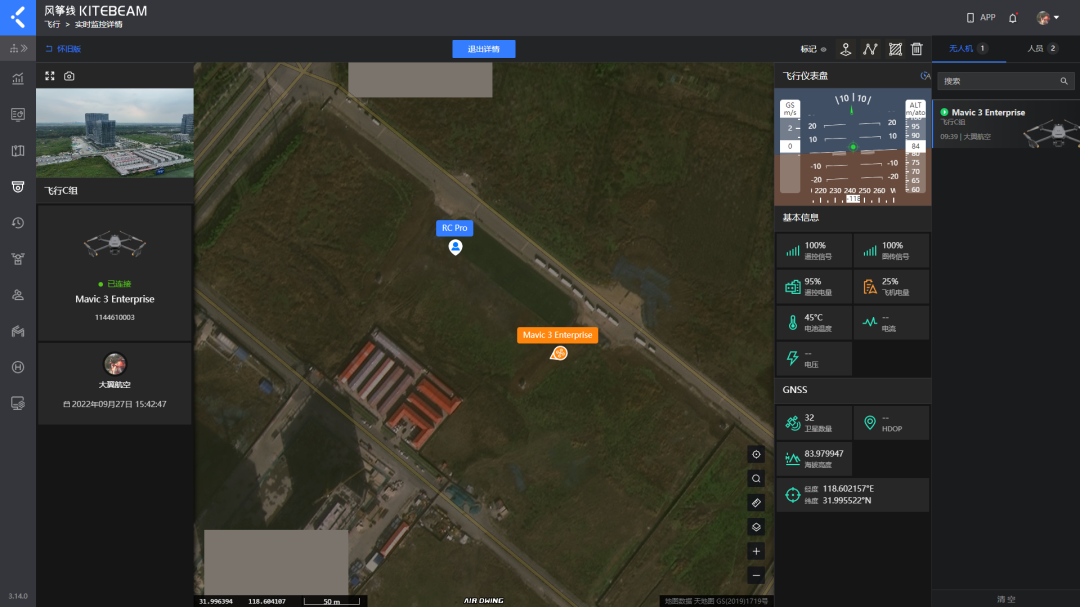Open the statistics chart sidebar icon

[x=18, y=79]
